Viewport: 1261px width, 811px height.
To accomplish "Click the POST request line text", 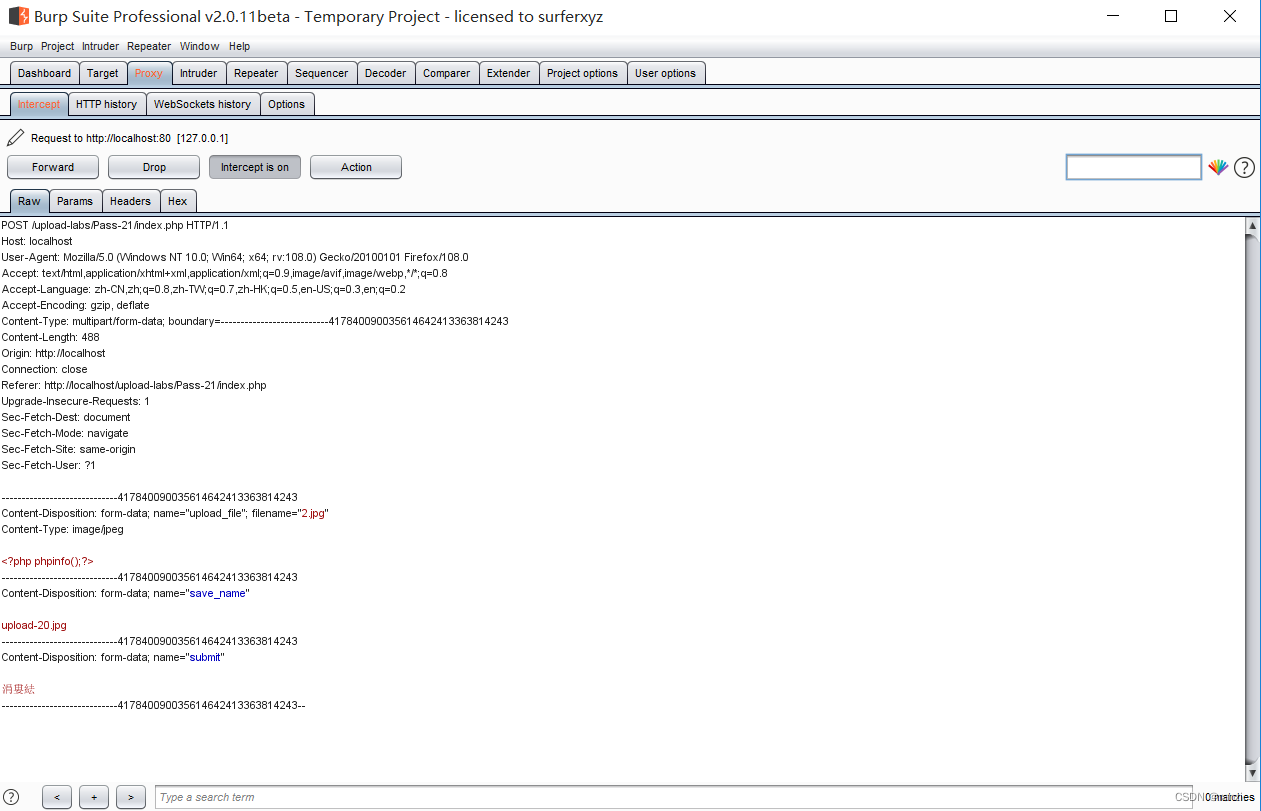I will coord(115,225).
